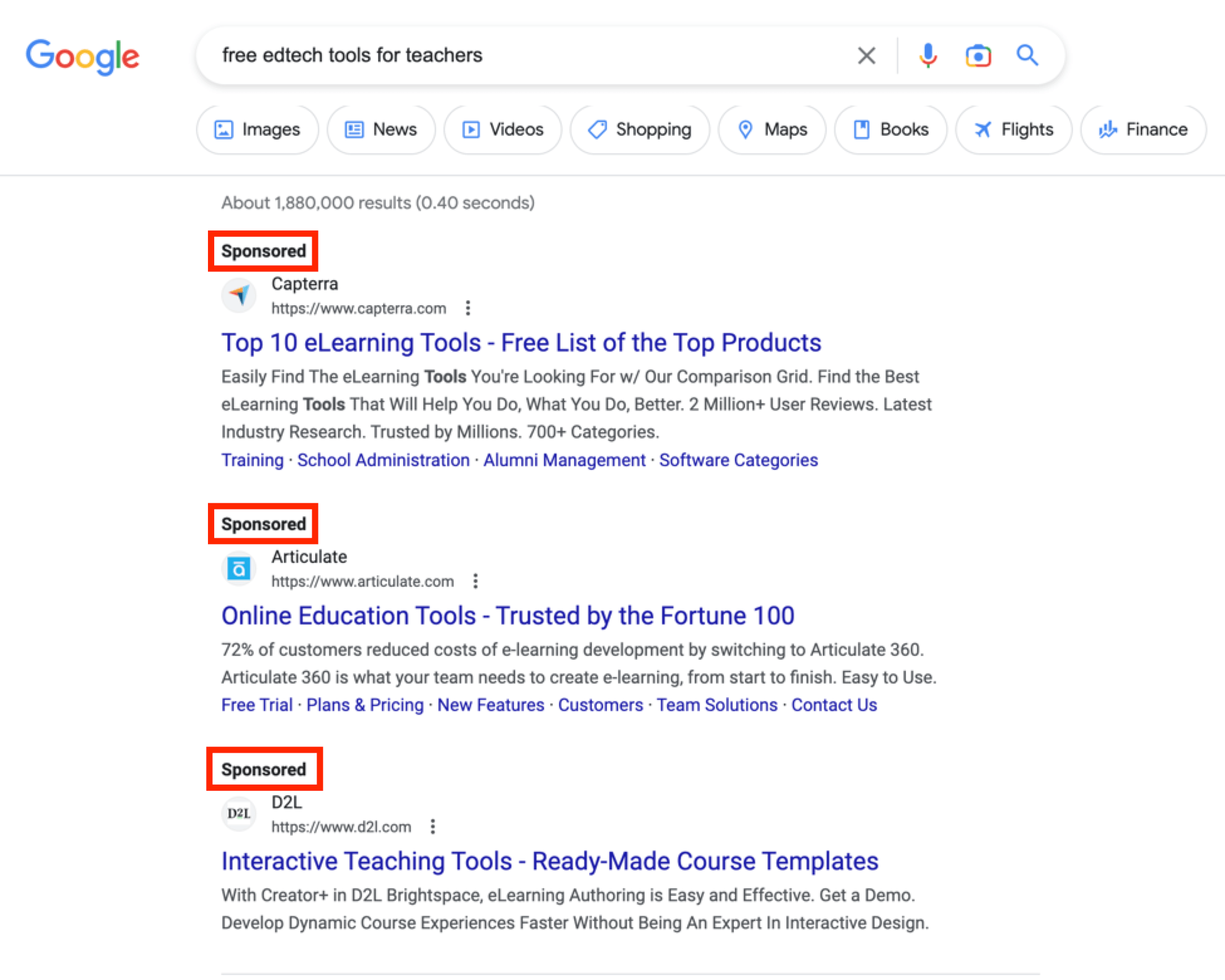Image resolution: width=1225 pixels, height=980 pixels.
Task: Click the https://www.articulate.com URL
Action: [x=362, y=582]
